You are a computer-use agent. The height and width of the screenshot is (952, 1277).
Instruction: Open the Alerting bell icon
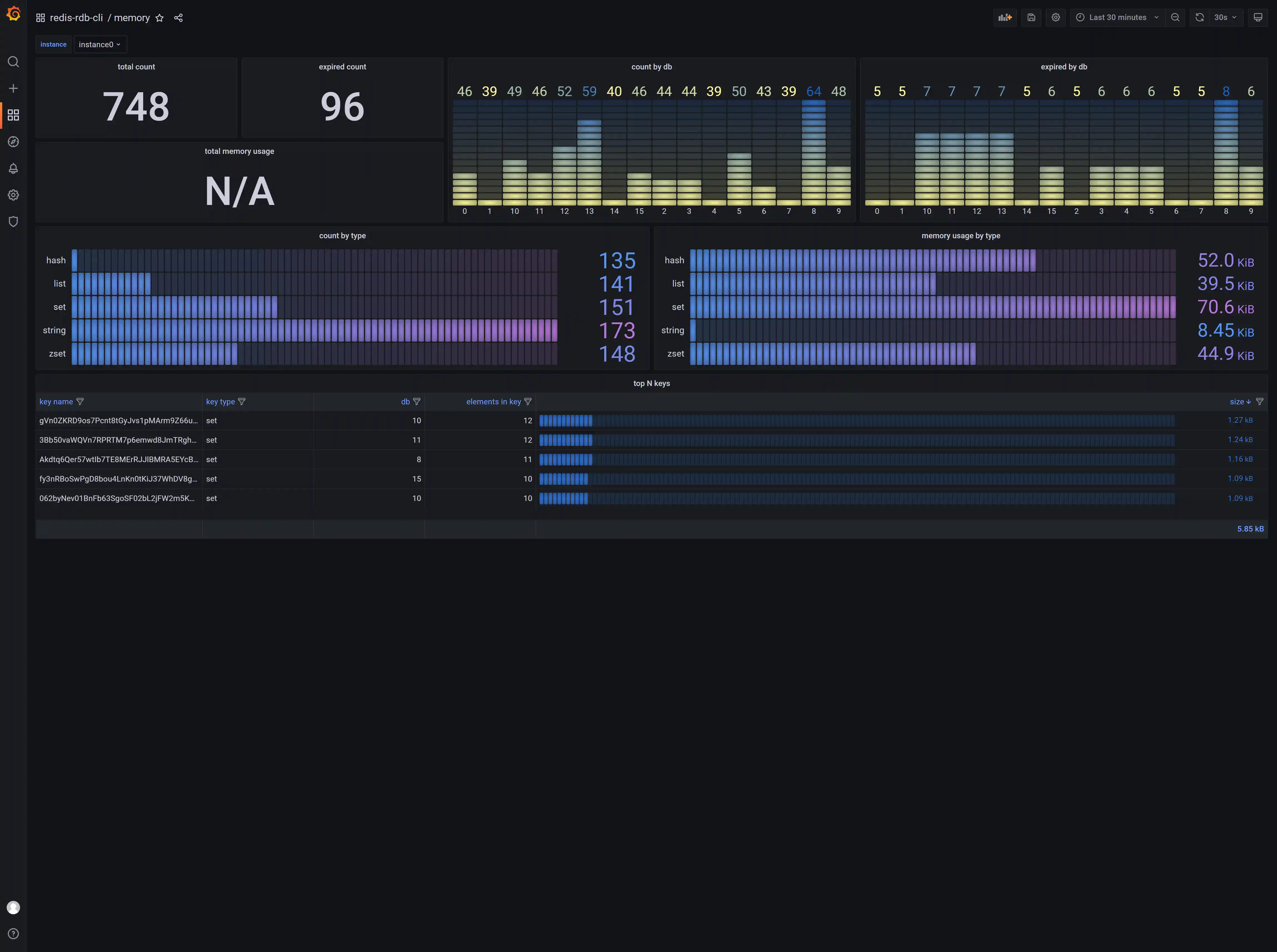pyautogui.click(x=13, y=168)
